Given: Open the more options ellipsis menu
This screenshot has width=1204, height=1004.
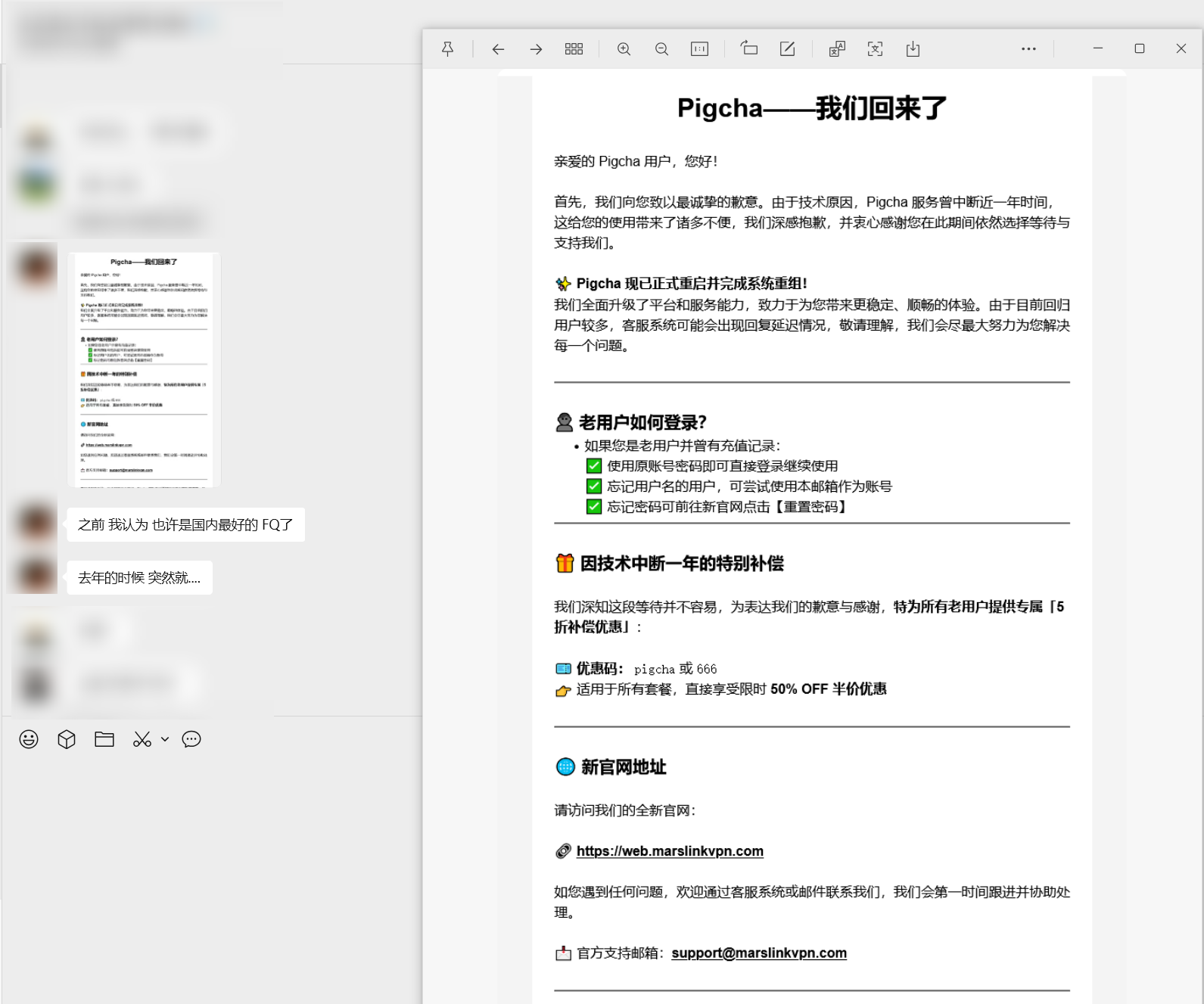Looking at the screenshot, I should click(x=1028, y=49).
